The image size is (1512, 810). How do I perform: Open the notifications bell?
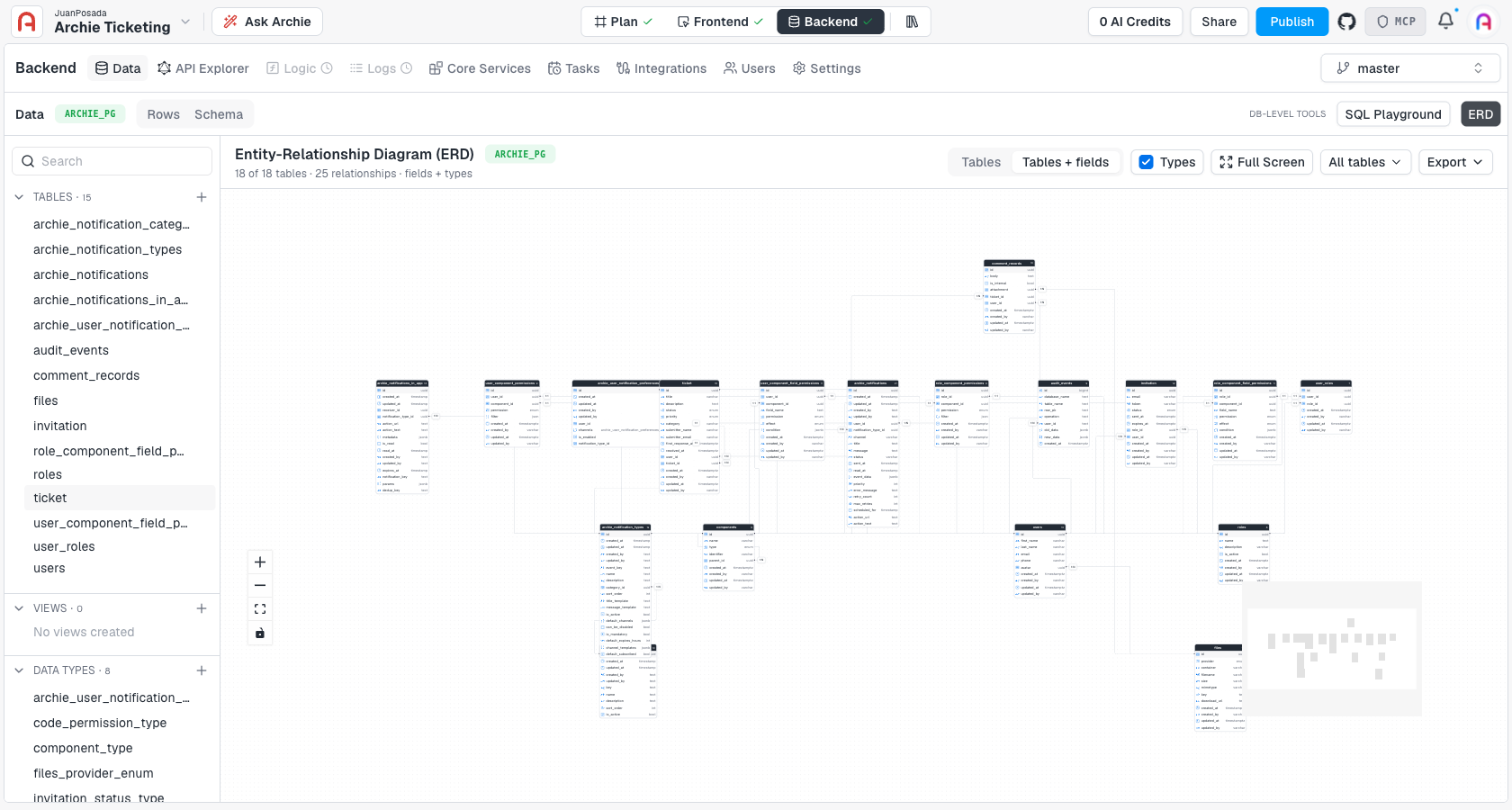(x=1445, y=21)
